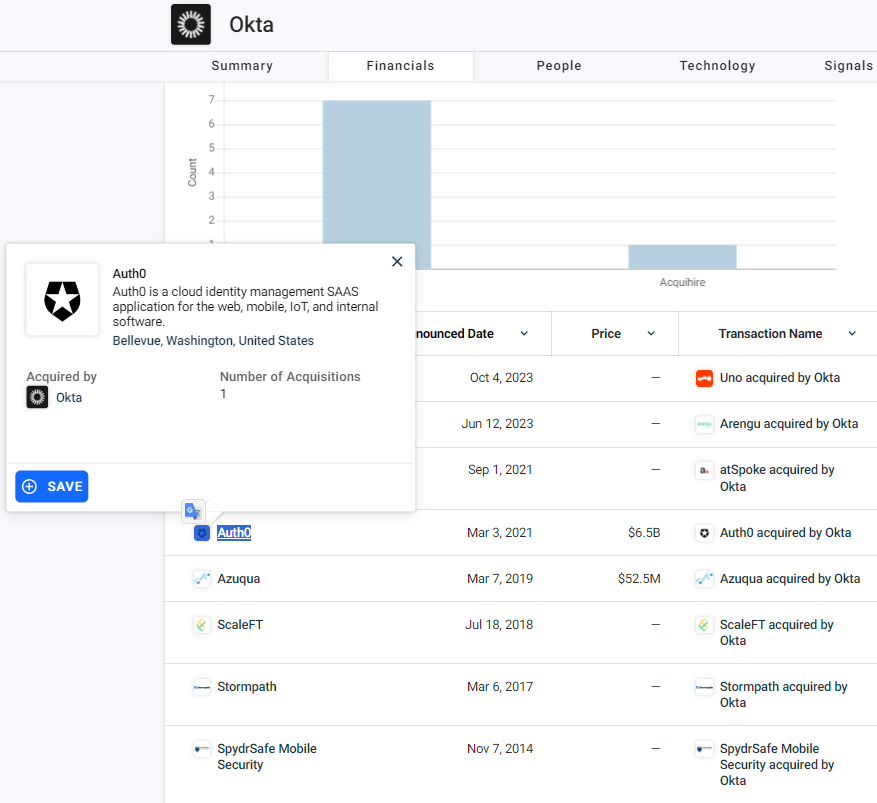The height and width of the screenshot is (803, 877).
Task: Open the Summary tab
Action: pyautogui.click(x=242, y=66)
